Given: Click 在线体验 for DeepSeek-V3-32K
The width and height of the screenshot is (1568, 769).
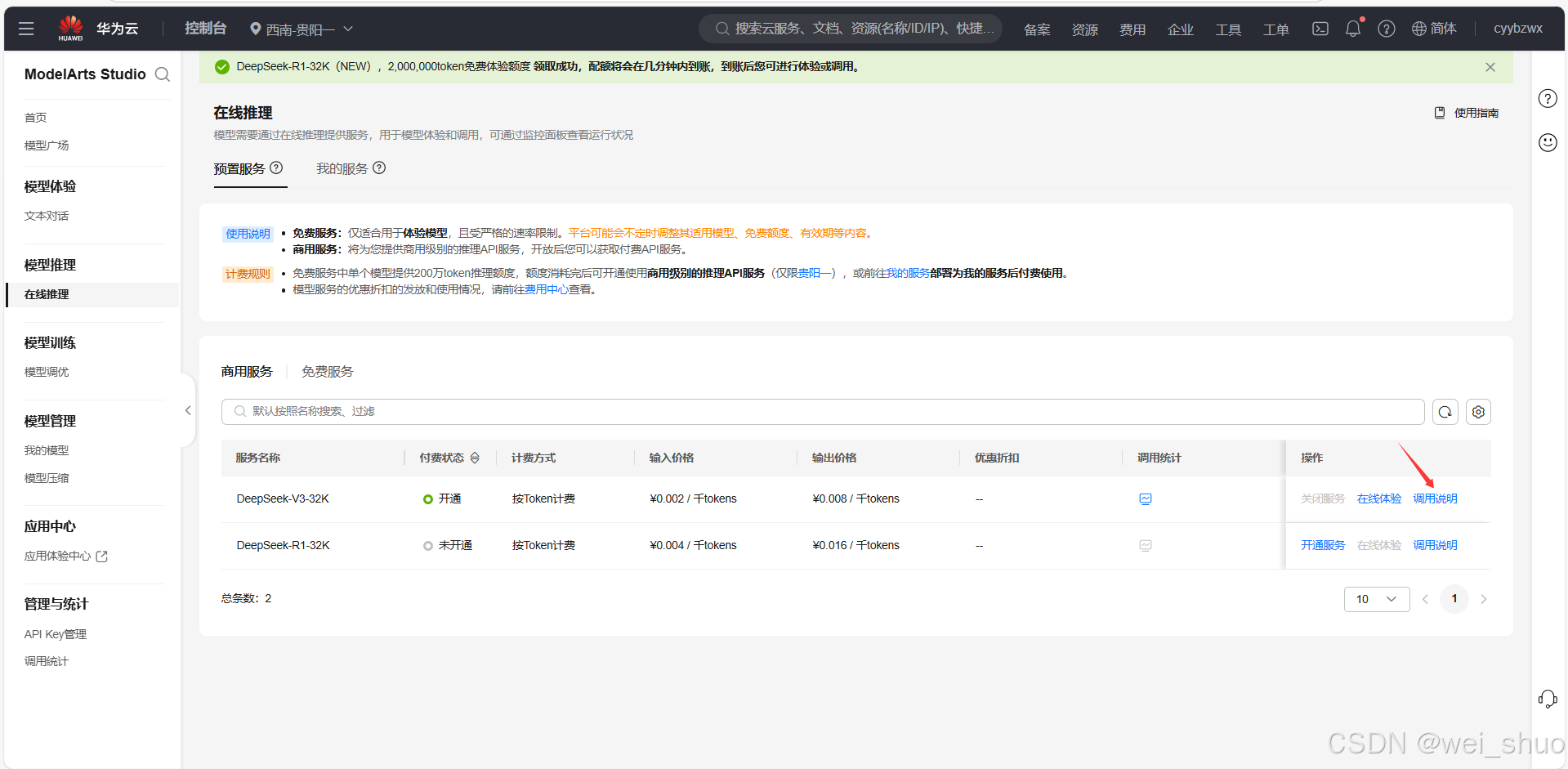Looking at the screenshot, I should 1379,499.
